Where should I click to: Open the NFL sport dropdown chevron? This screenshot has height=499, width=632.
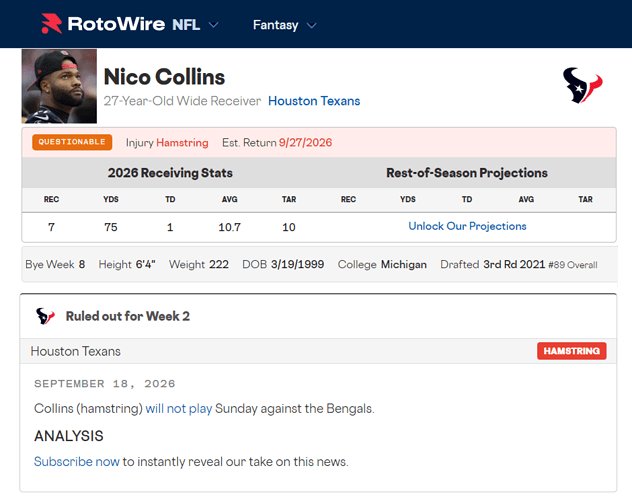point(213,25)
